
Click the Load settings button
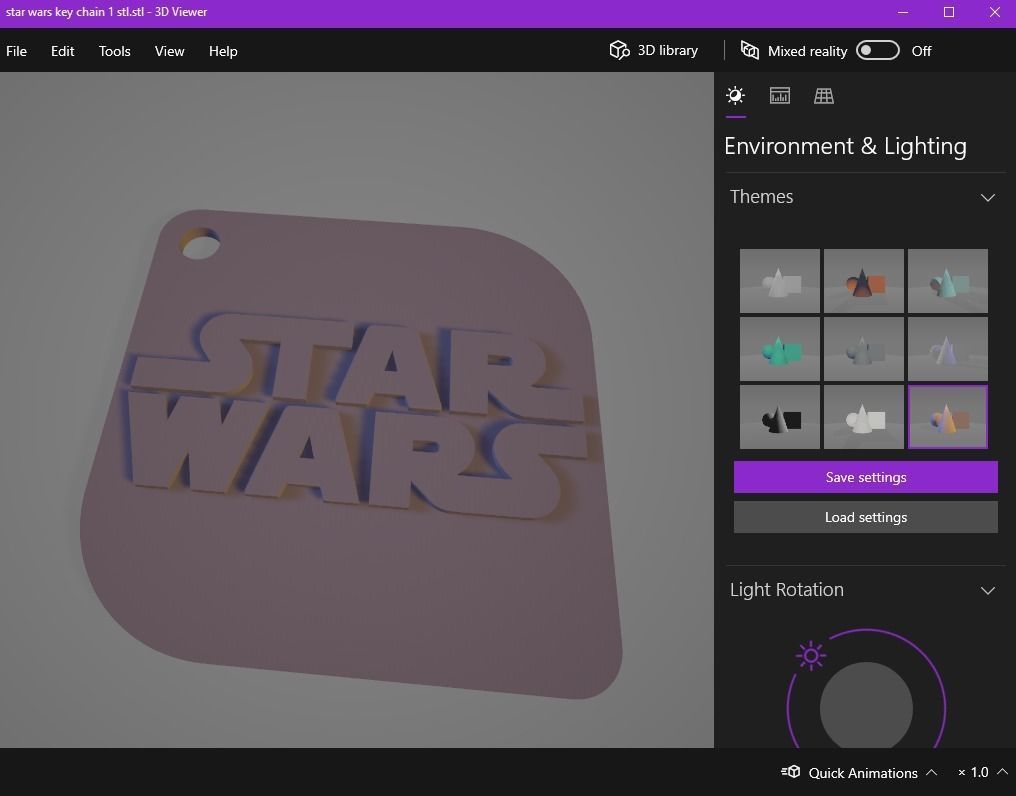(x=866, y=517)
